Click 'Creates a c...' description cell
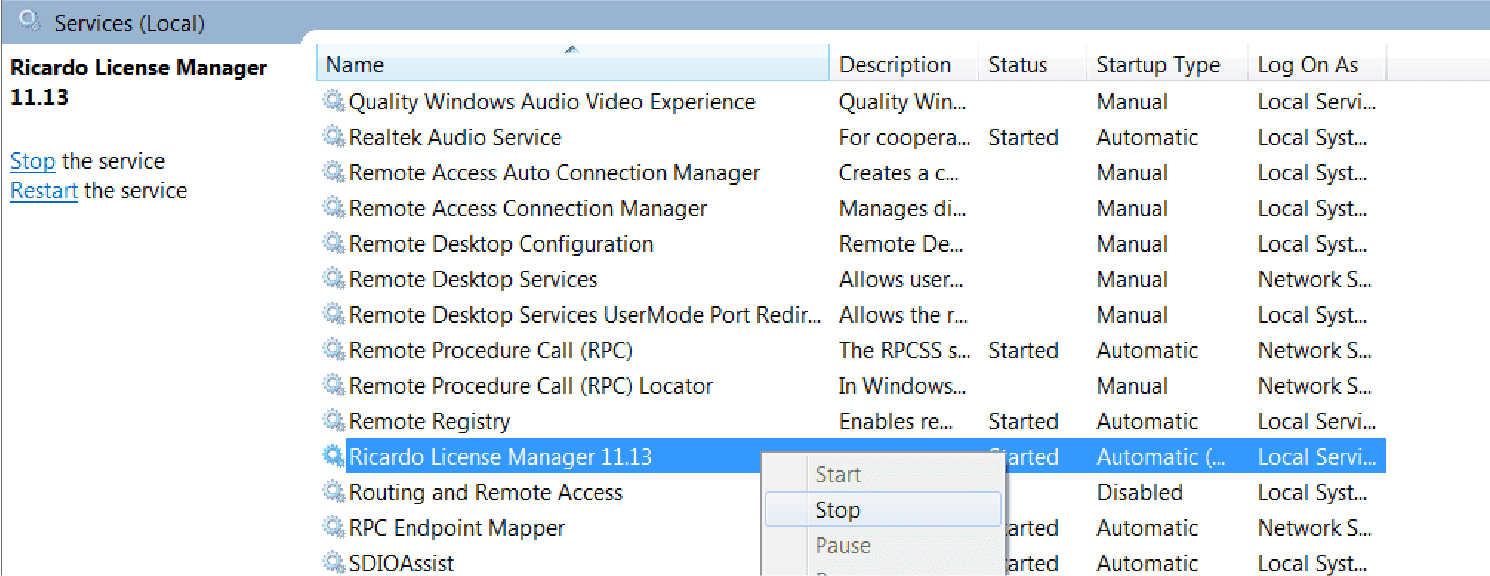This screenshot has width=1490, height=576. click(899, 173)
